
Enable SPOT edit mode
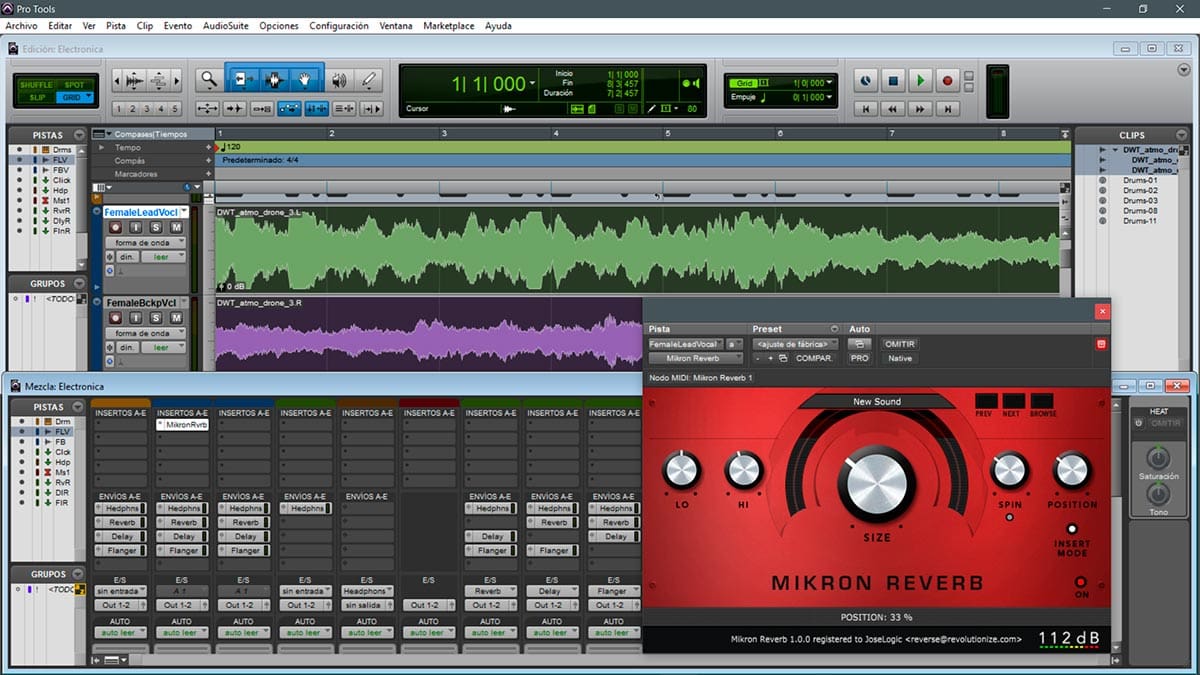click(73, 85)
